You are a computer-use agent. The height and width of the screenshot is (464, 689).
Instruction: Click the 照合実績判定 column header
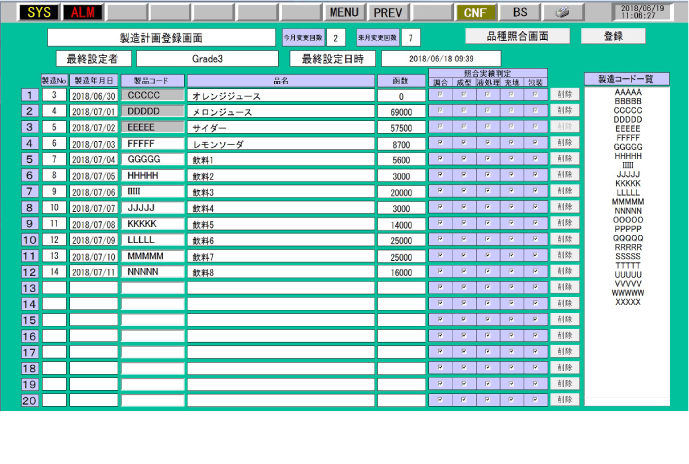coord(488,73)
